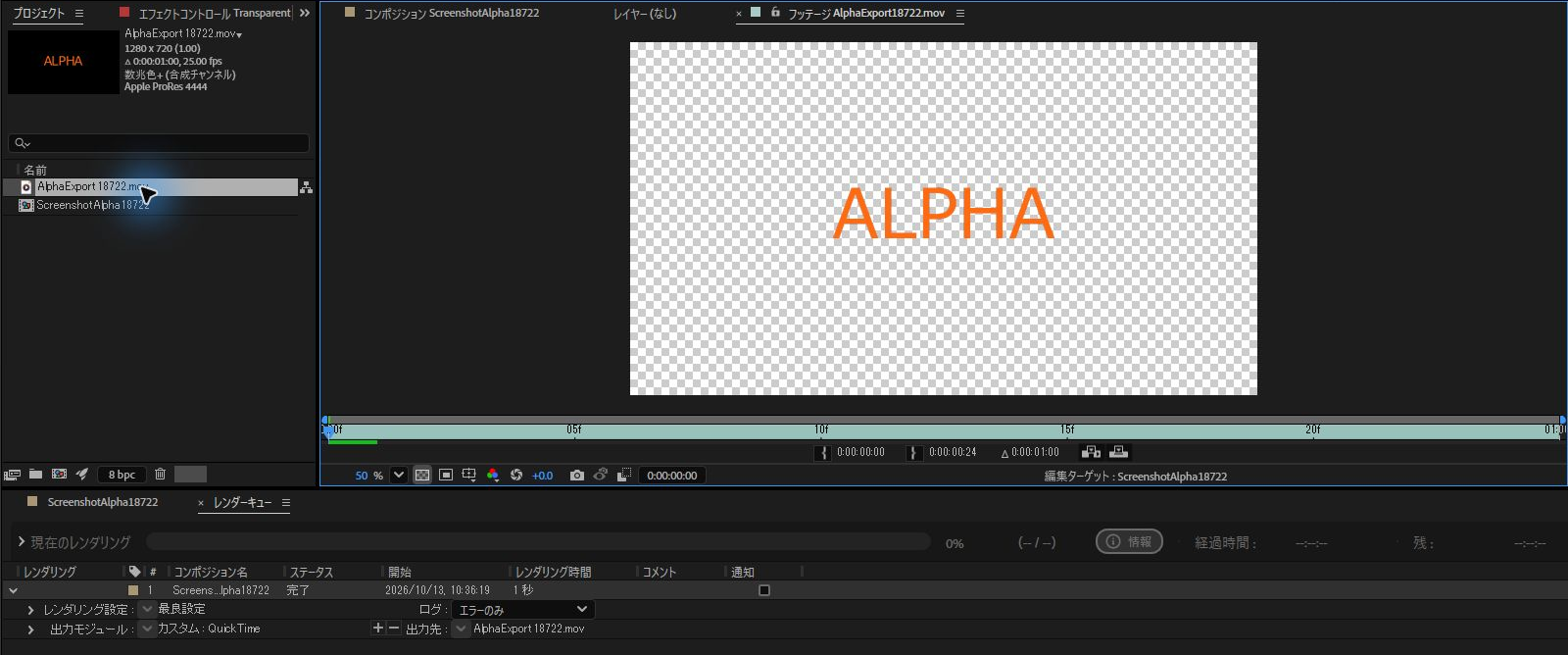Click overlay edit icon
The height and width of the screenshot is (655, 1568).
[1118, 452]
